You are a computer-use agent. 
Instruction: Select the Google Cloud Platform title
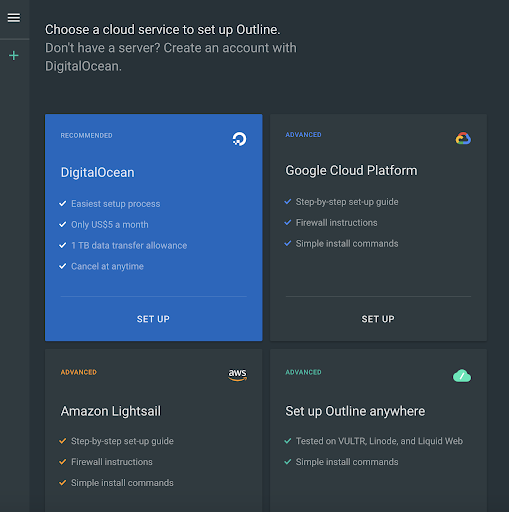pos(351,171)
